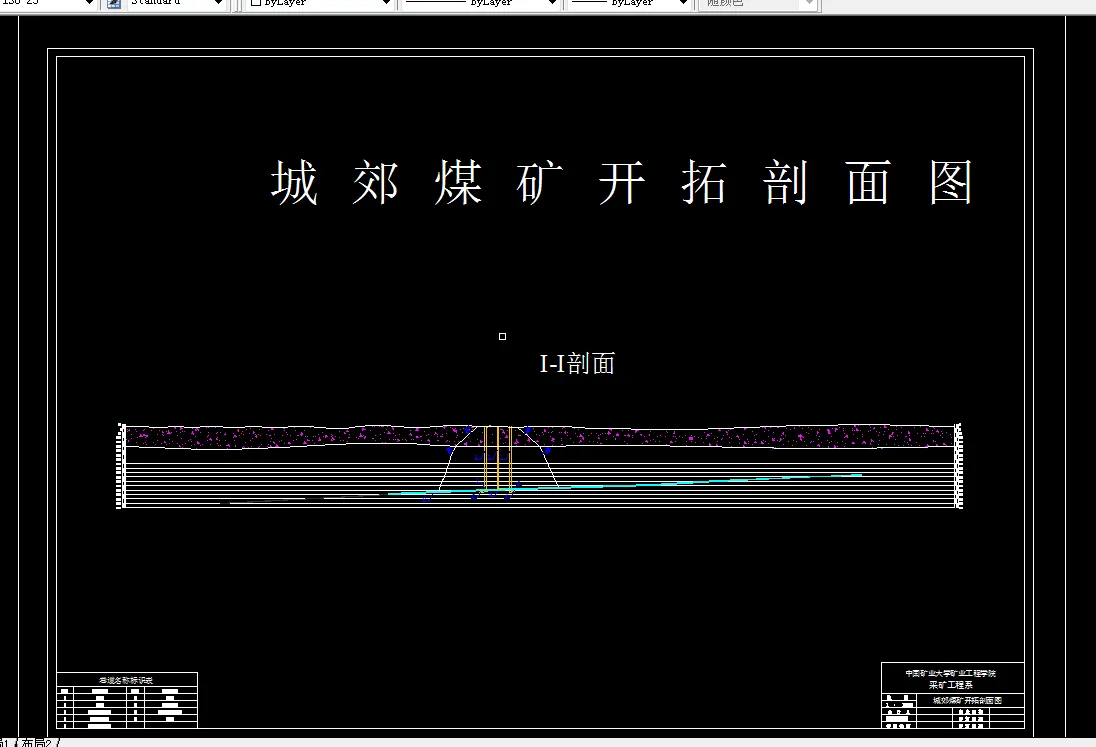
Task: Click the 采矿工程系 text in title block
Action: click(951, 682)
